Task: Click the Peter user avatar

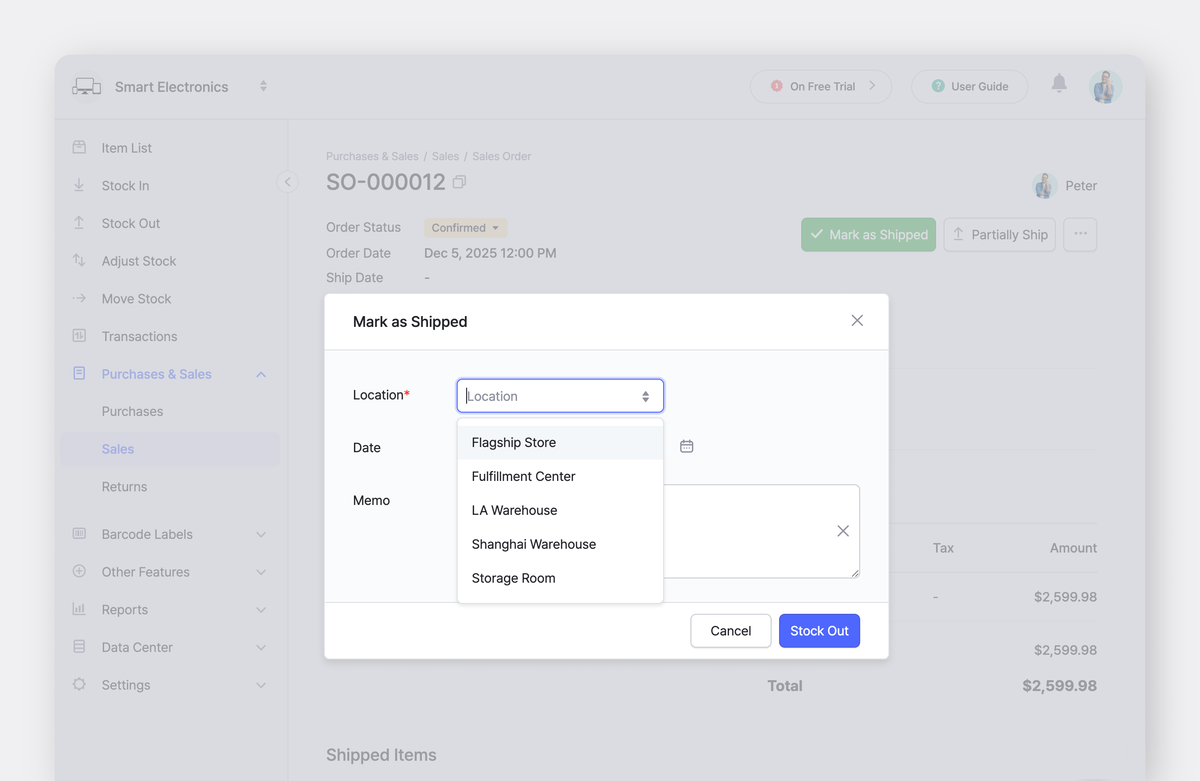Action: coord(1044,186)
